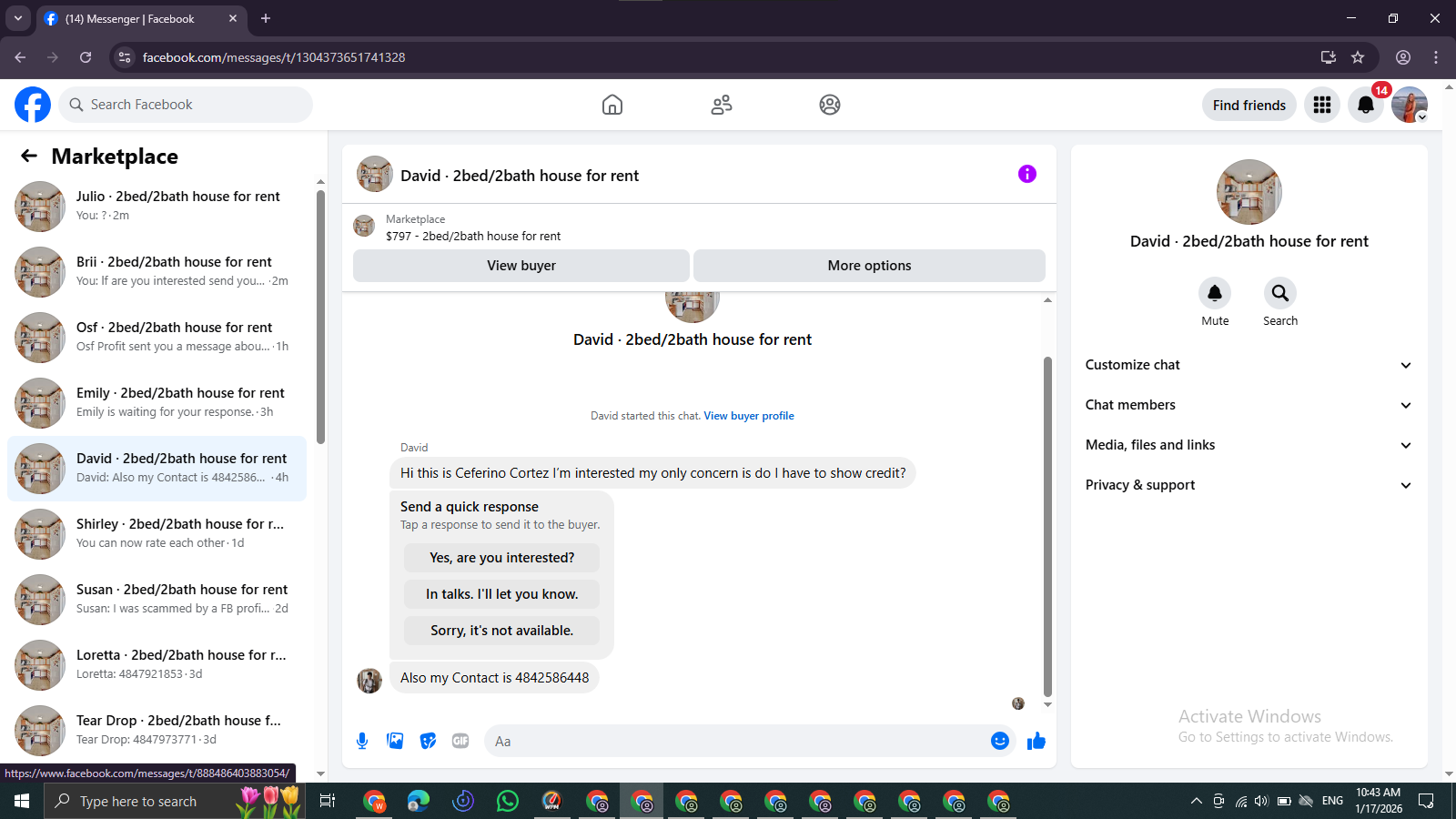Open View buyer profile link
Image resolution: width=1456 pixels, height=819 pixels.
click(748, 416)
